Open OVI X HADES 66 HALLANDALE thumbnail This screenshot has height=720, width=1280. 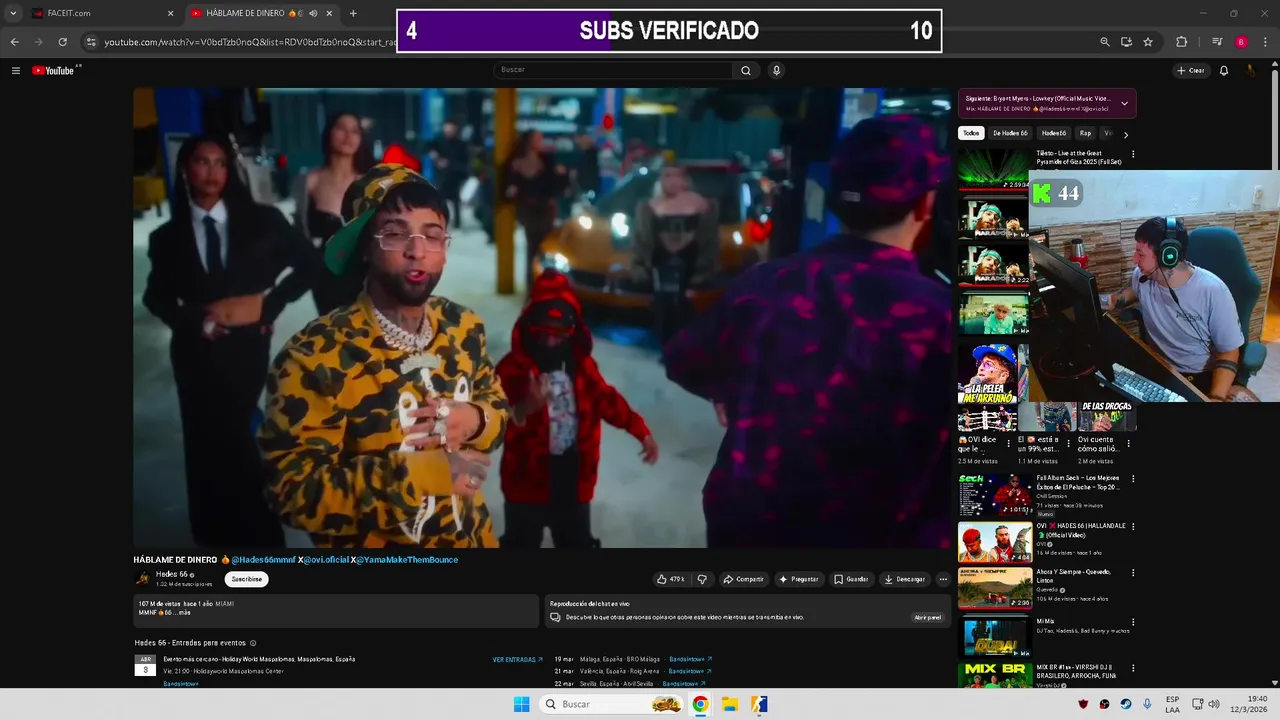[x=994, y=542]
